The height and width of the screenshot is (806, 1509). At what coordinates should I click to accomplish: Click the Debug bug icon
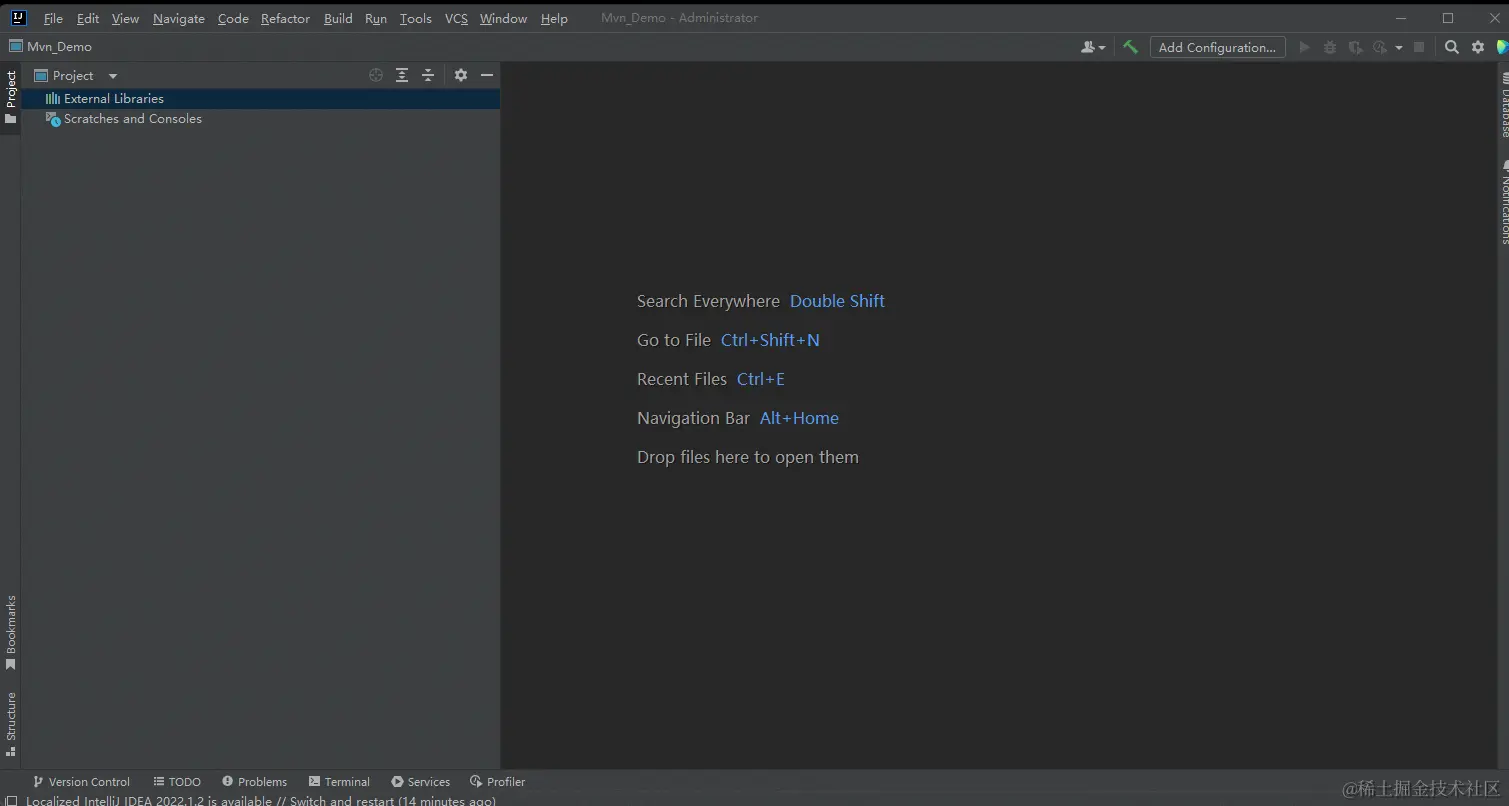(1330, 47)
